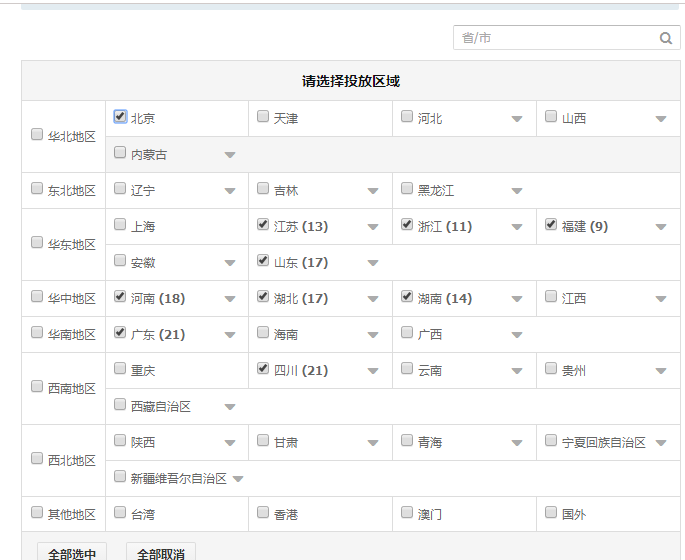Viewport: 685px width, 560px height.
Task: Expand the 内蒙古 dropdown arrow
Action: (x=230, y=155)
